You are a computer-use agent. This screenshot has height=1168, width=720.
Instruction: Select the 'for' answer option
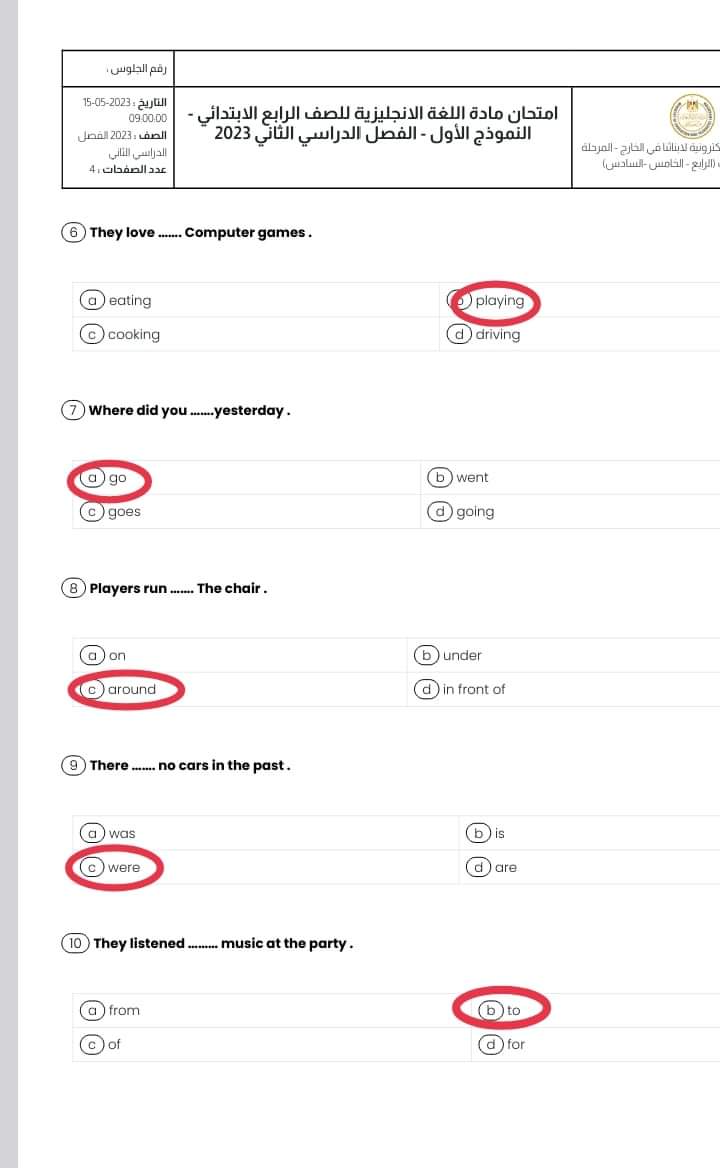coord(515,1044)
